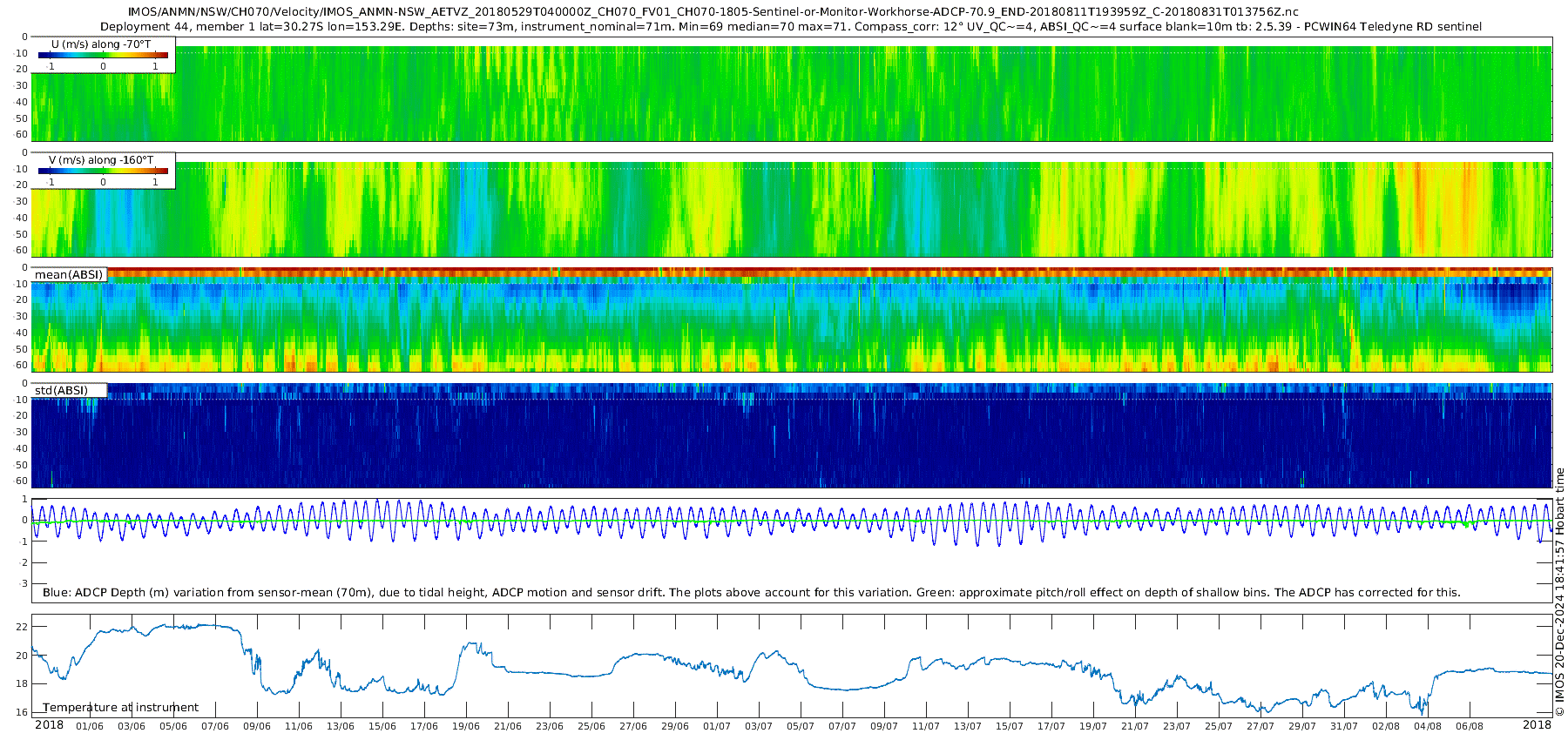Click the 2018 year label at bottom left

click(49, 725)
